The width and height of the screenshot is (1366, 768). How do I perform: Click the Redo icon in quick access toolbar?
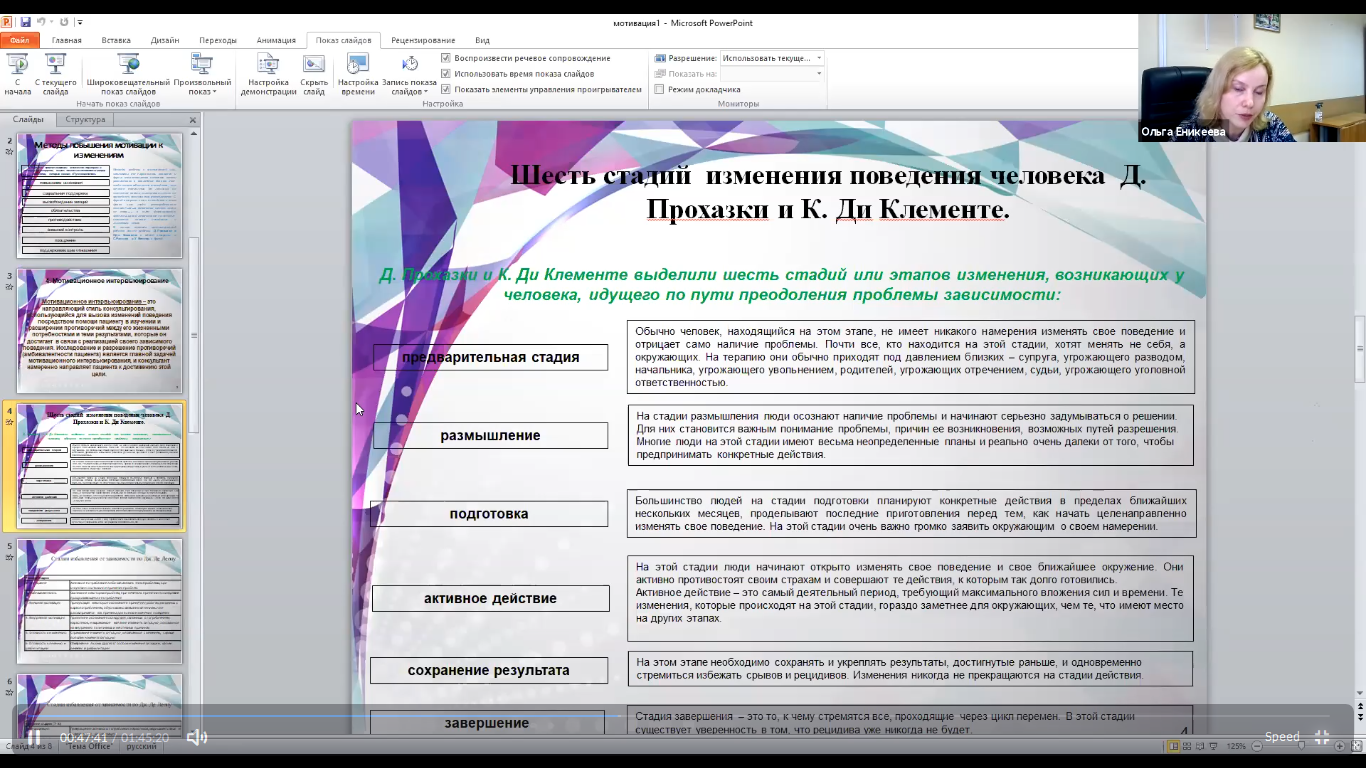point(64,21)
